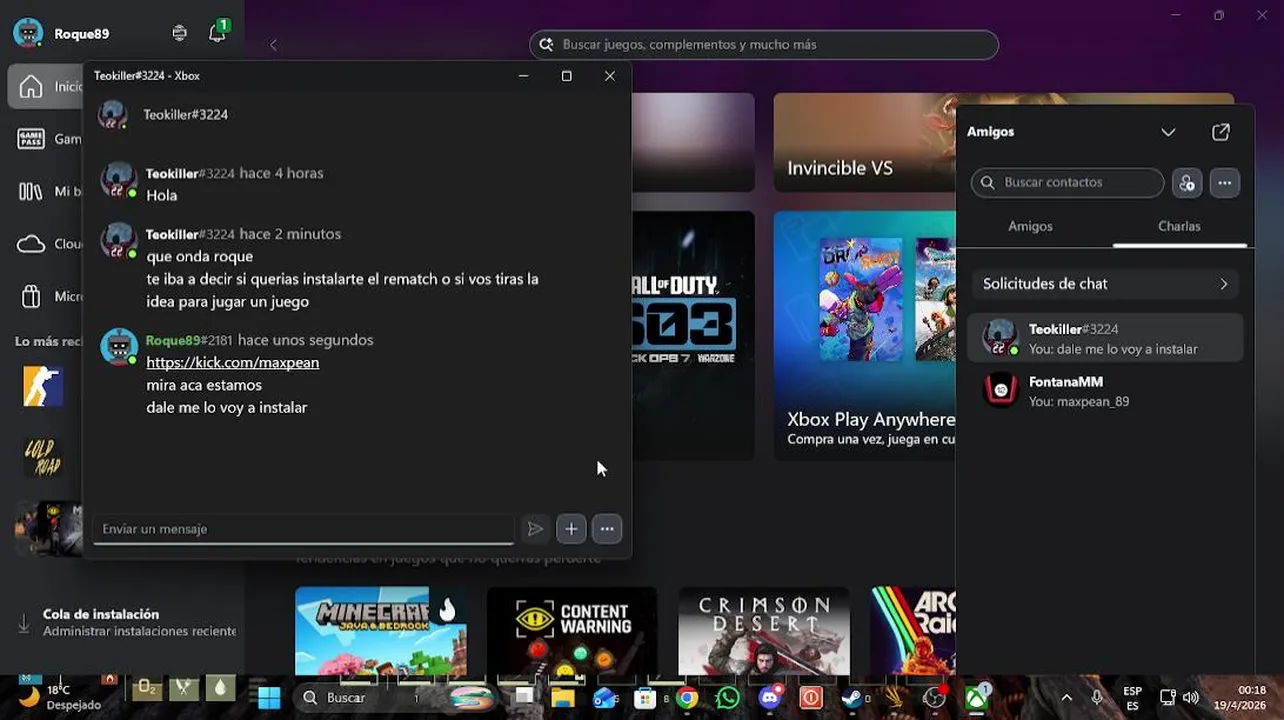Open Game Pass from the sidebar
Image resolution: width=1284 pixels, height=720 pixels.
[x=31, y=139]
